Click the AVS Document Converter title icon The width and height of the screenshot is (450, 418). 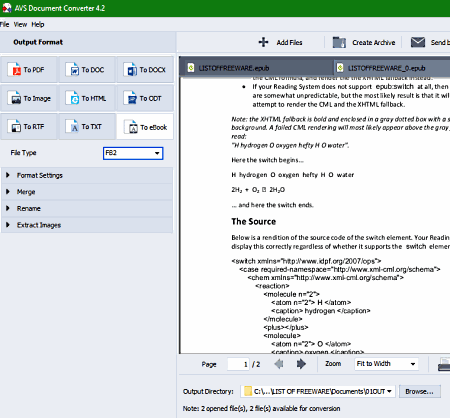pos(7,8)
